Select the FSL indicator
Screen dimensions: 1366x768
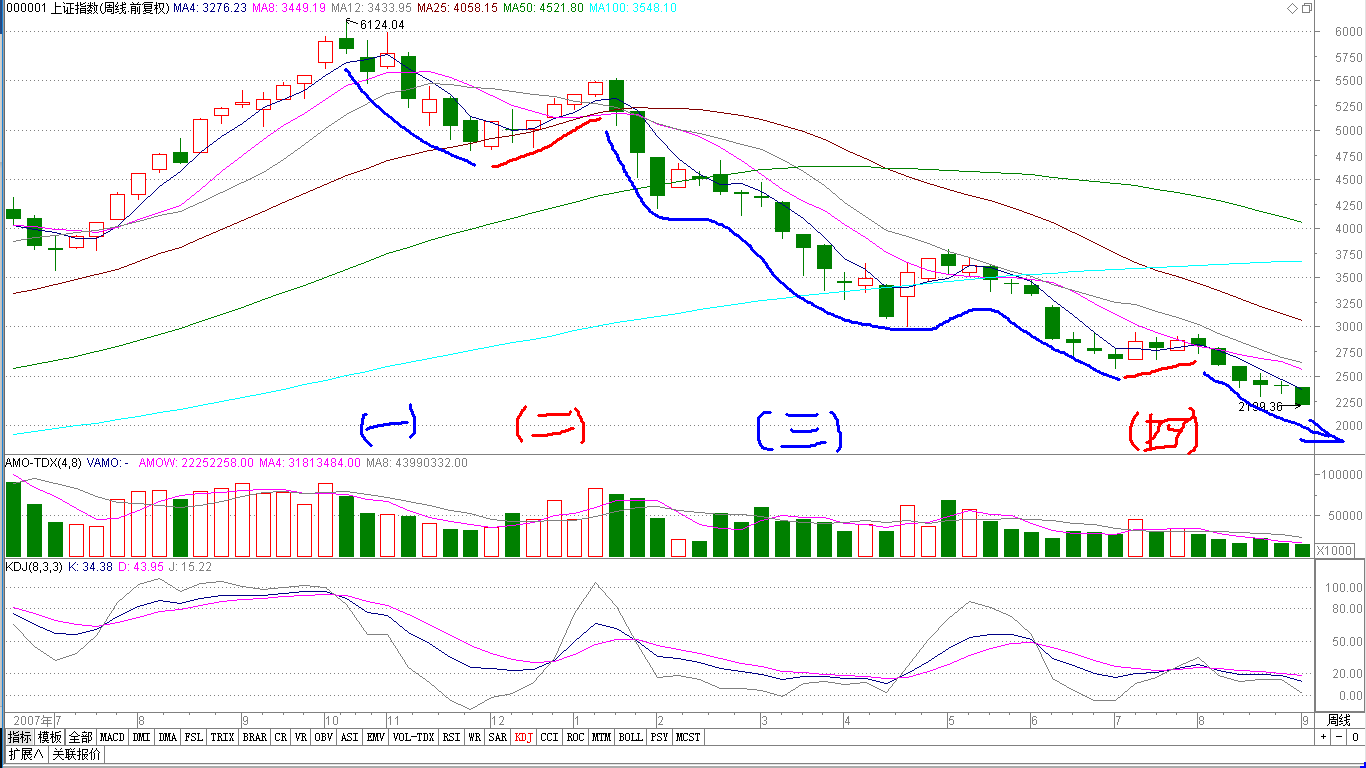click(193, 737)
